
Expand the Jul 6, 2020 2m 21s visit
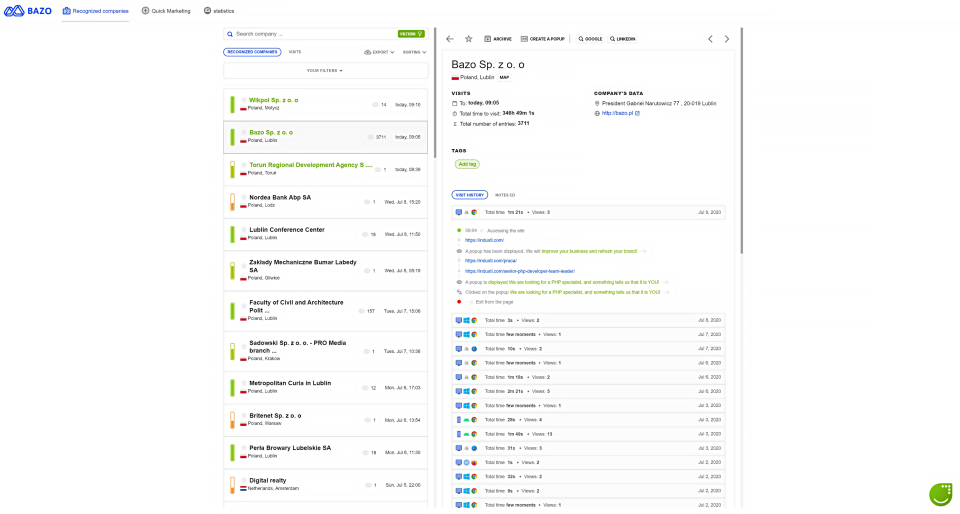pos(588,391)
